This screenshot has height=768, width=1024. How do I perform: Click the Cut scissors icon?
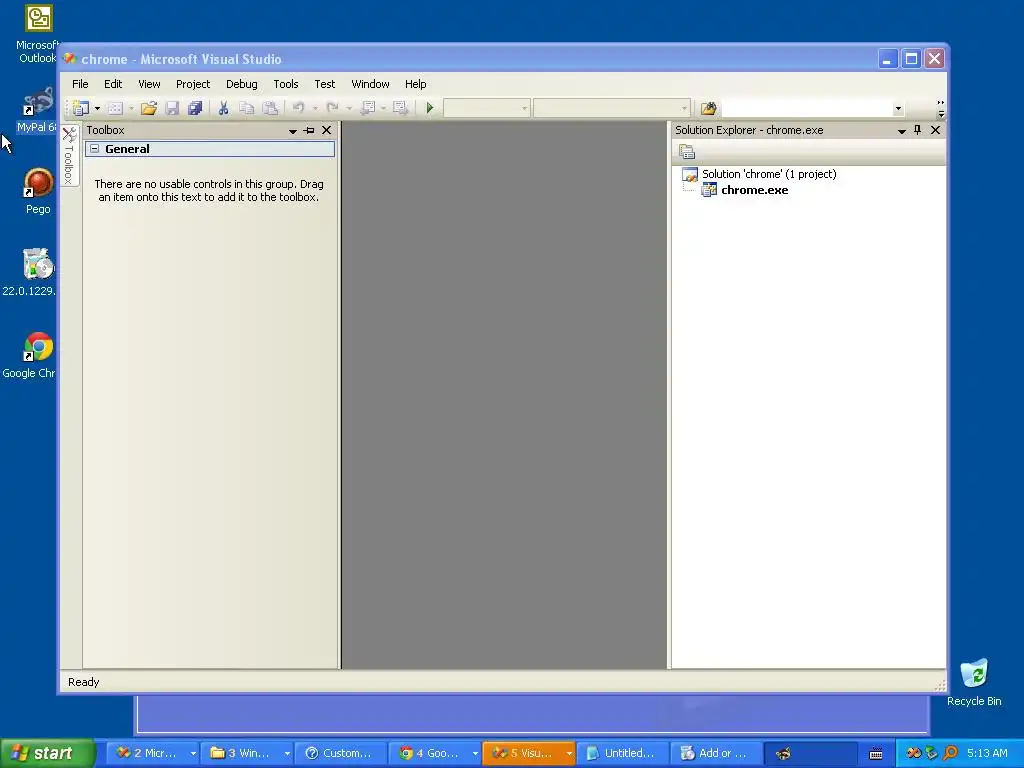(x=223, y=108)
